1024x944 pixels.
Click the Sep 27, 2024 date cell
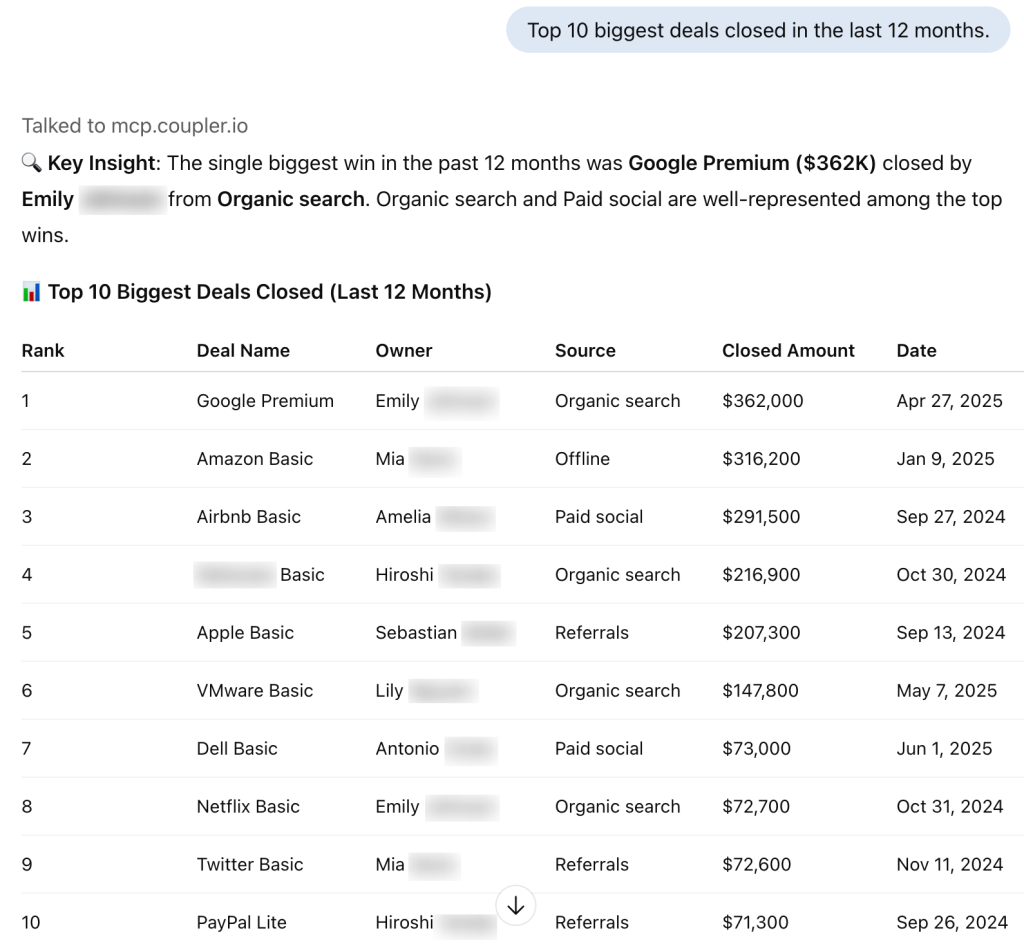[951, 517]
